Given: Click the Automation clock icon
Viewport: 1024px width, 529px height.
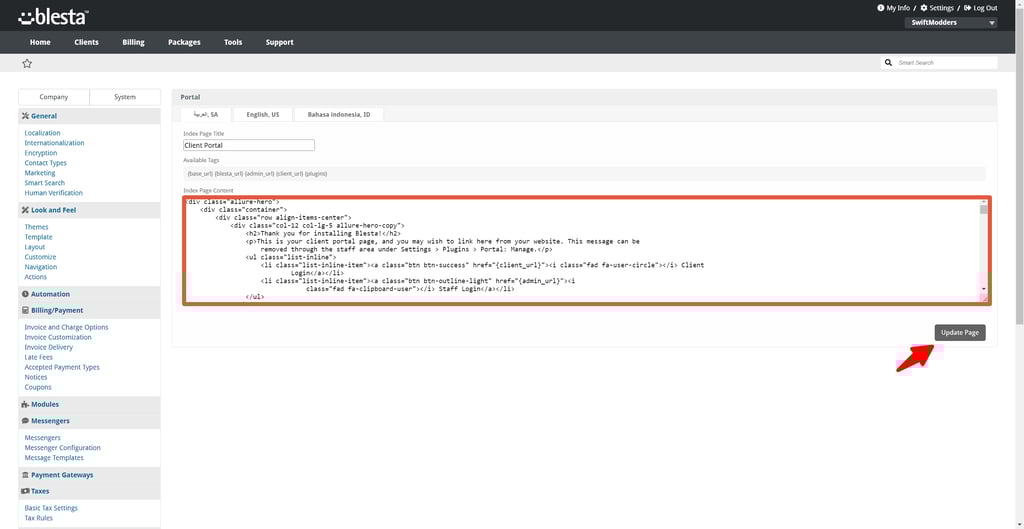Looking at the screenshot, I should 25,295.
